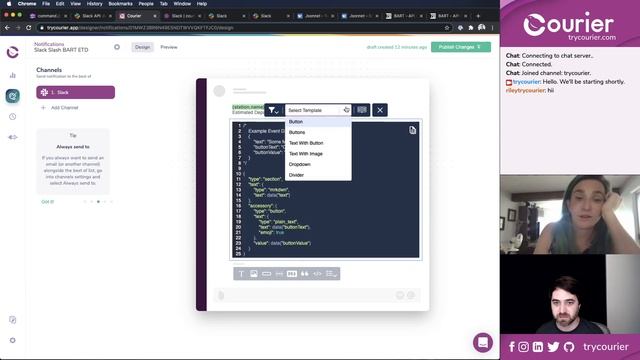Open the Window menu
Screen dimensions: 640x360
(182, 4)
